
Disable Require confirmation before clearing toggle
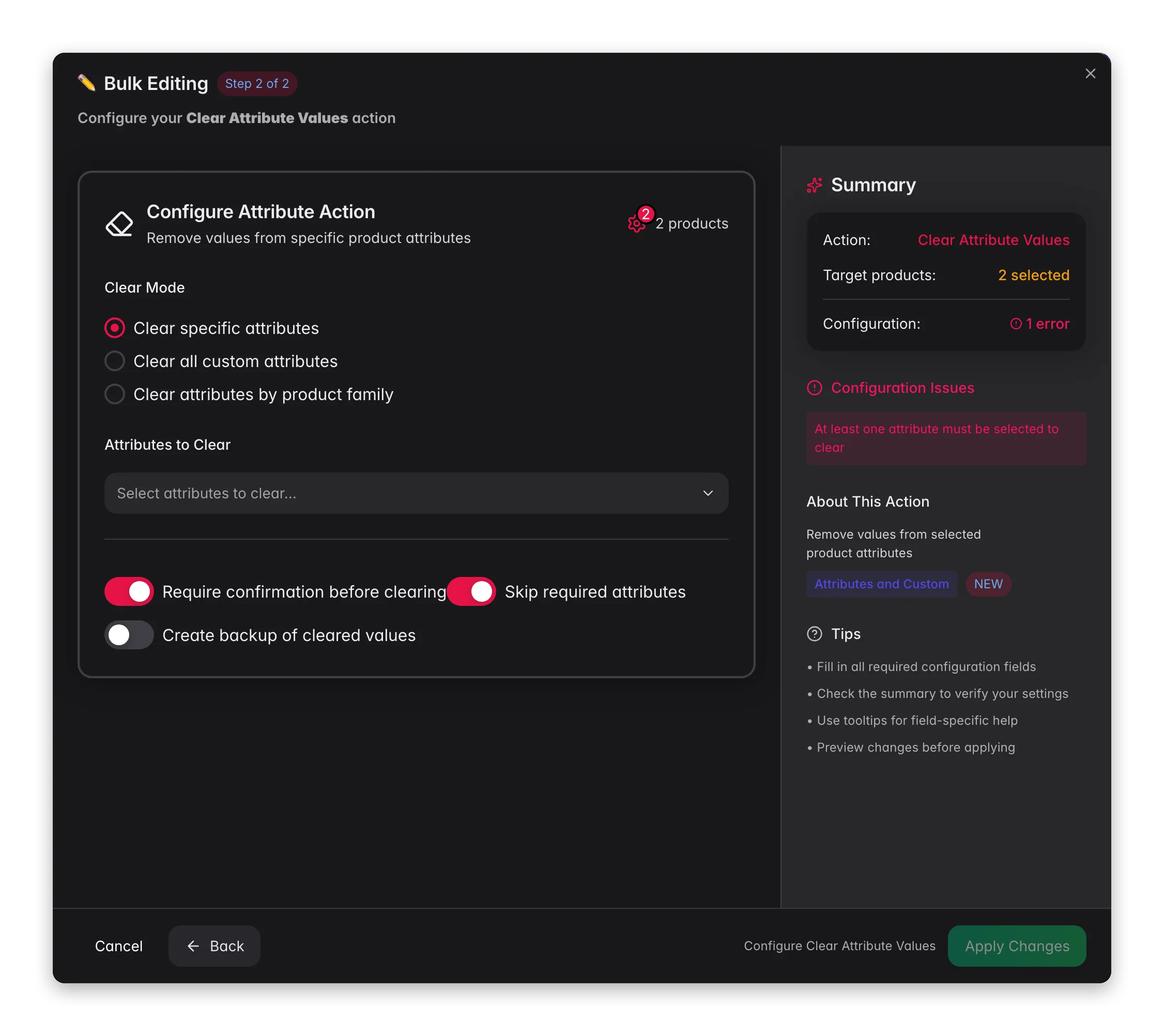[x=129, y=592]
